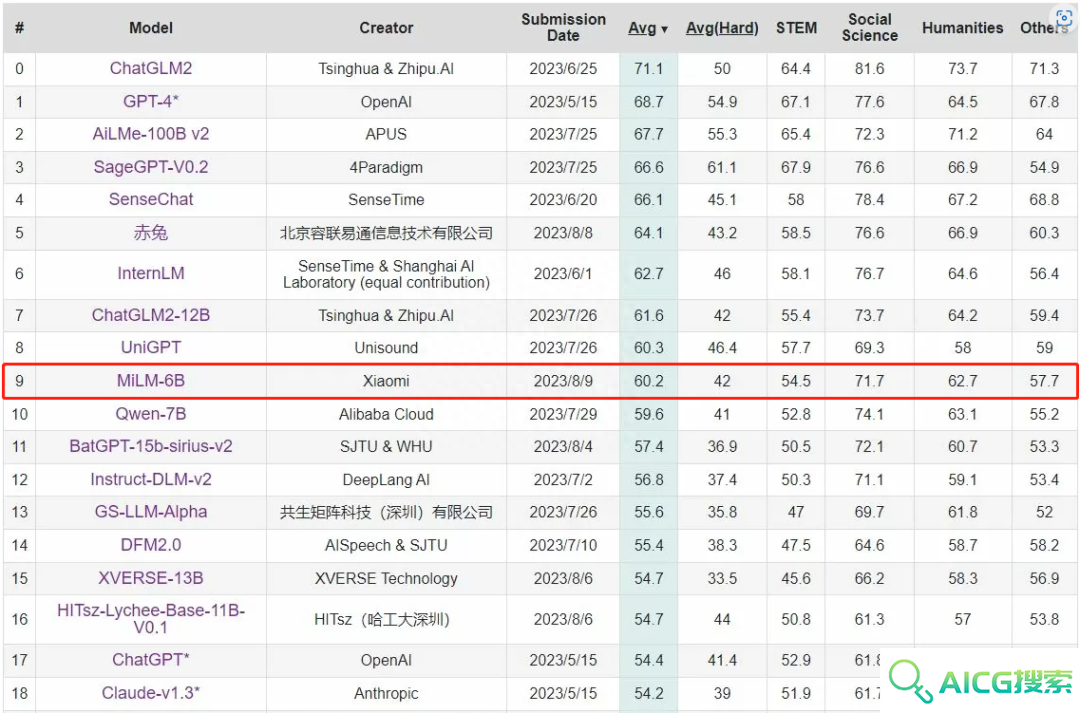Select the Alibaba Cloud creator cell
This screenshot has width=1080, height=713.
pos(386,413)
